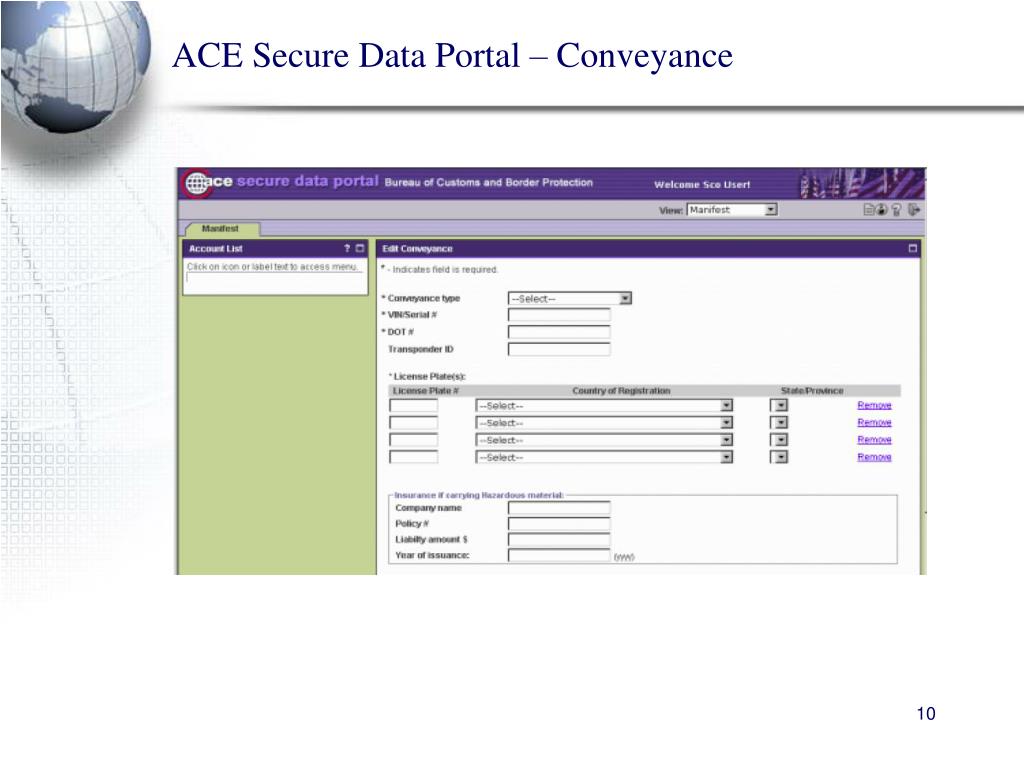Focus the Year of issuance field

559,555
